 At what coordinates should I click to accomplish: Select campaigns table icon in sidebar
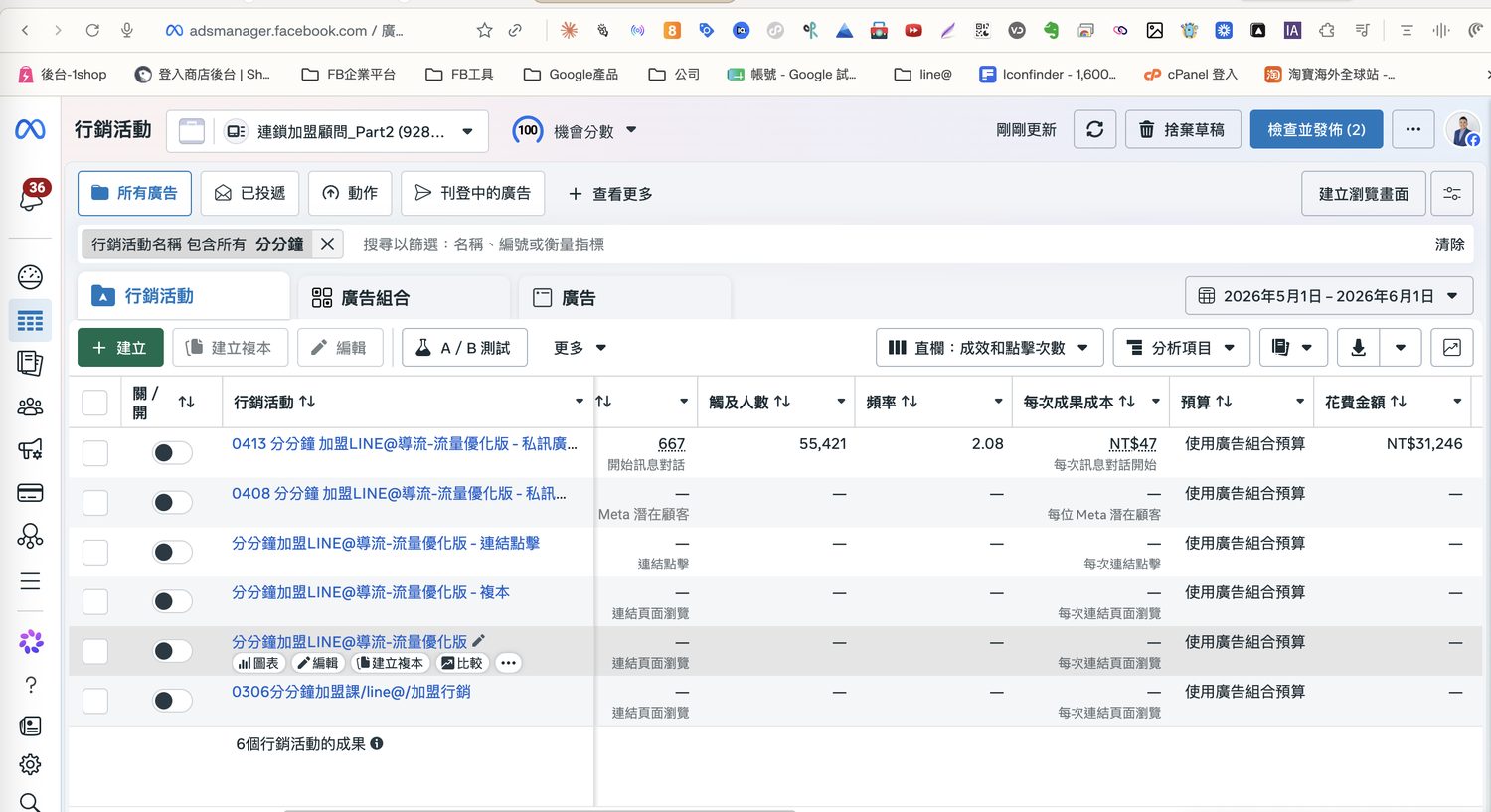pos(31,320)
